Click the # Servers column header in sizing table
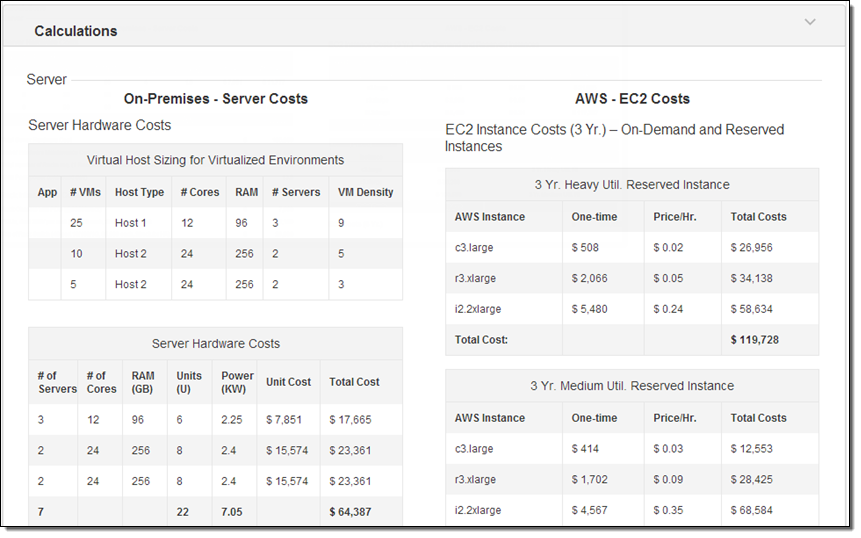This screenshot has width=861, height=538. click(296, 192)
